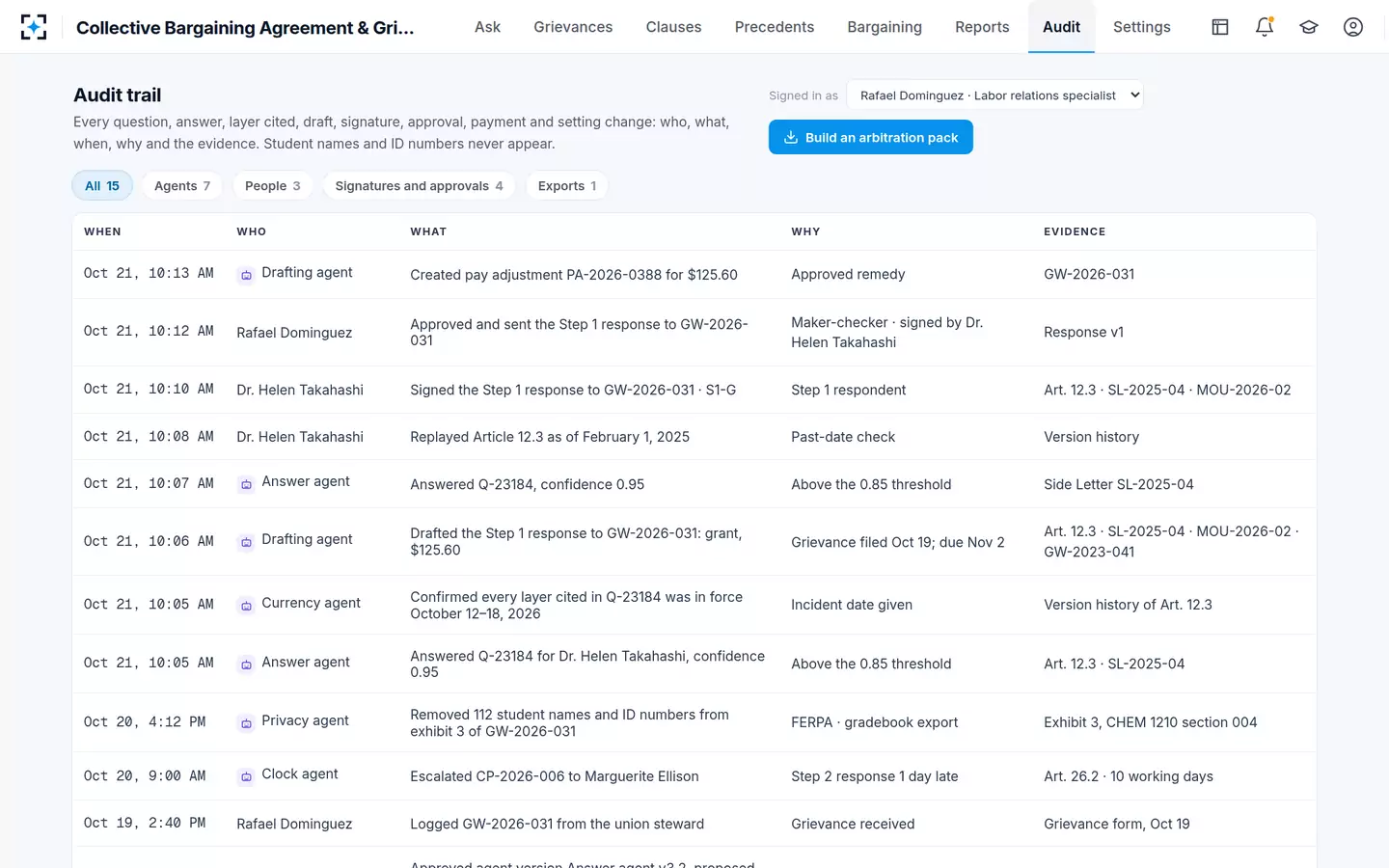Image resolution: width=1389 pixels, height=868 pixels.
Task: Click 'Incident date given' reason
Action: (x=852, y=605)
